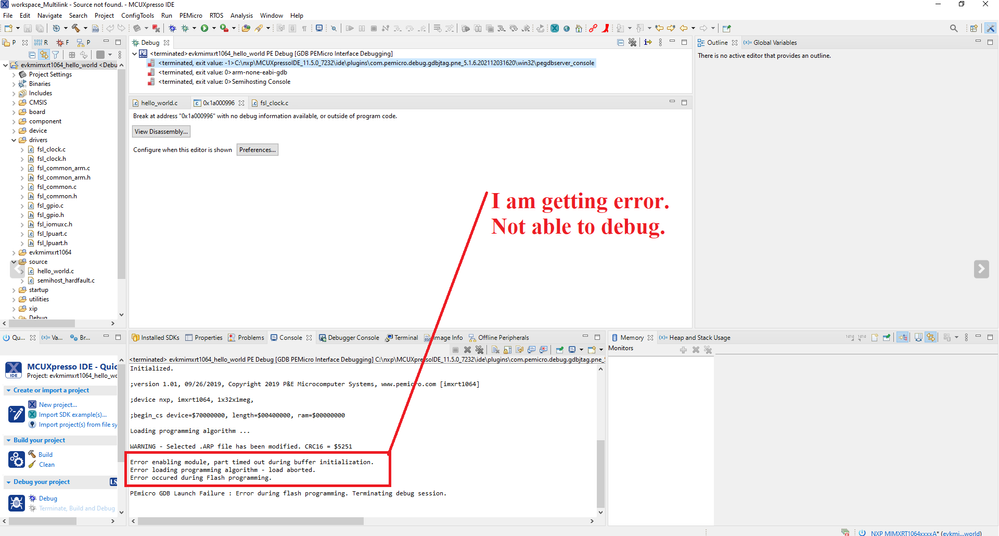This screenshot has height=536, width=999.
Task: Click the Open Perspective icon
Action: point(974,28)
